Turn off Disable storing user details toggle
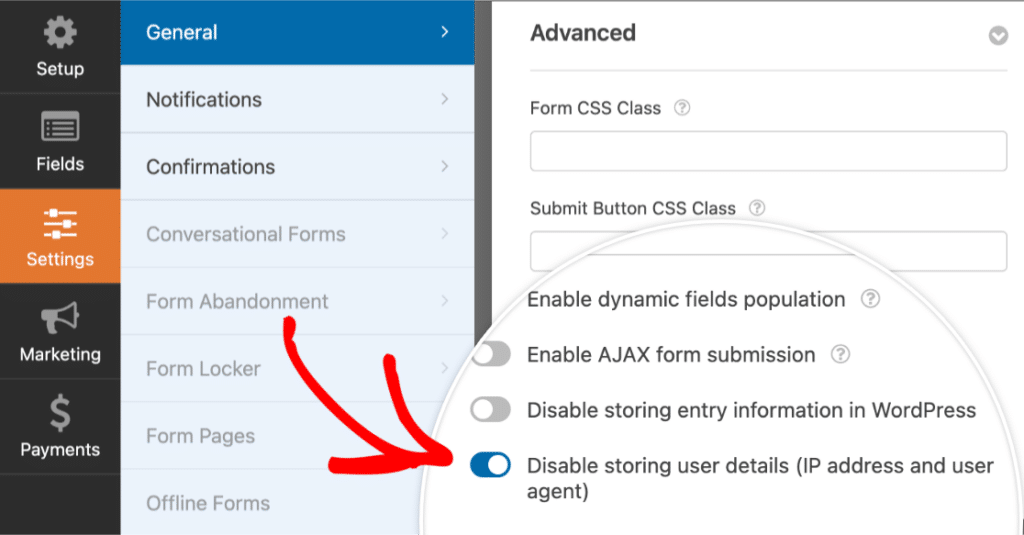 (x=491, y=465)
